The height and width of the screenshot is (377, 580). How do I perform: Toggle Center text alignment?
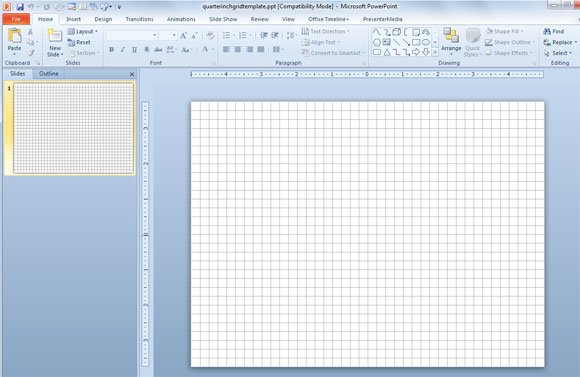[238, 49]
